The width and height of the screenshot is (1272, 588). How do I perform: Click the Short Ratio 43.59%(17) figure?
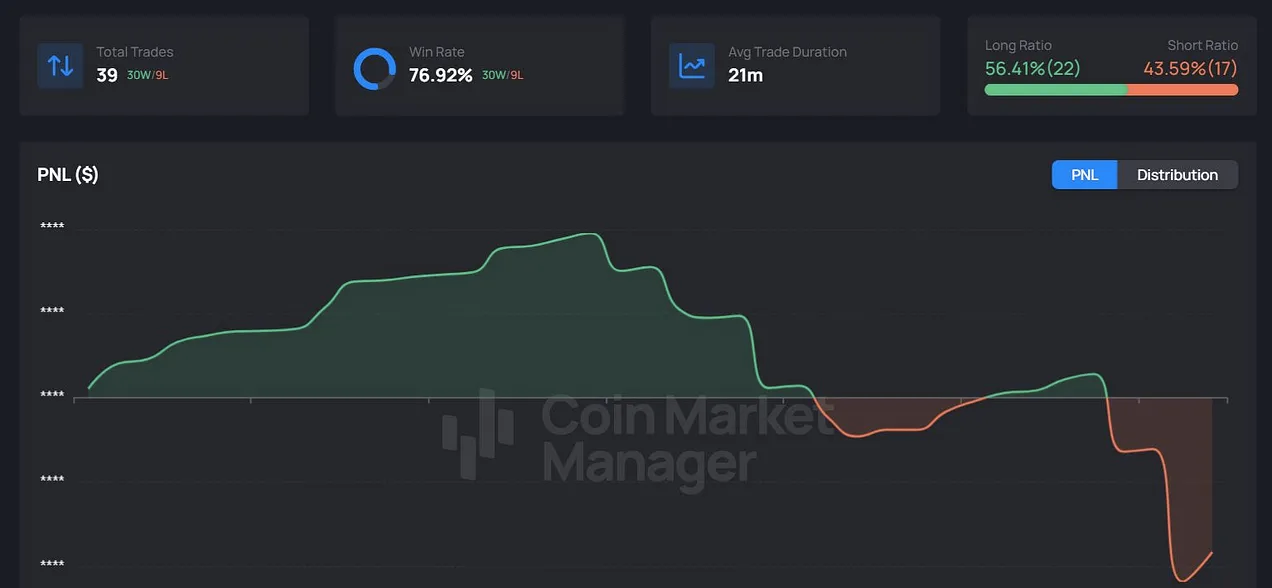(1190, 68)
